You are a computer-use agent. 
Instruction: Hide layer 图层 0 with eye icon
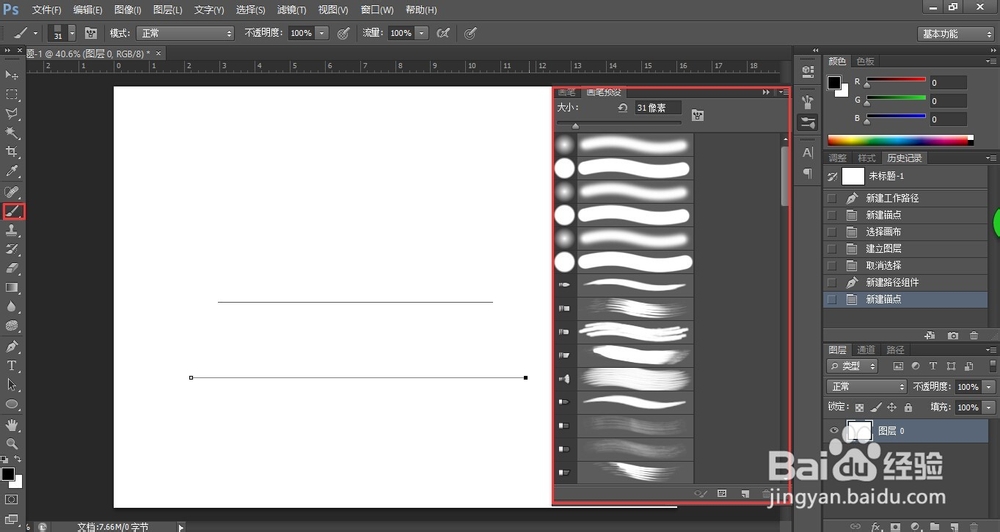[834, 431]
